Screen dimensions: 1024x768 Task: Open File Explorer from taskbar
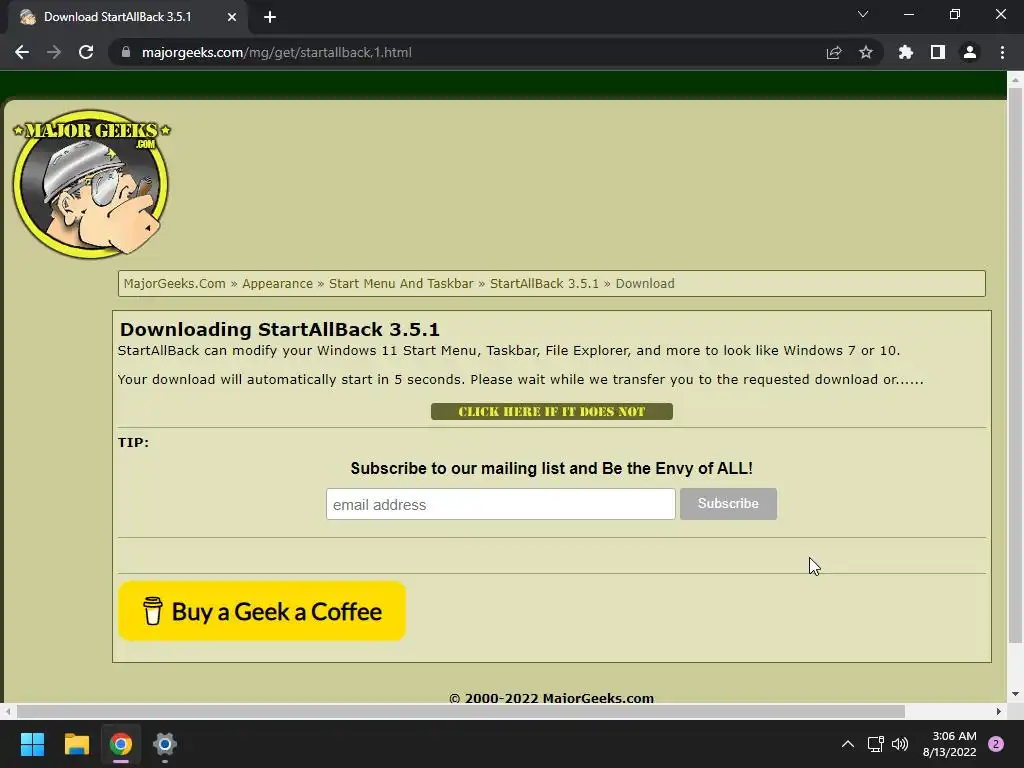tap(76, 744)
